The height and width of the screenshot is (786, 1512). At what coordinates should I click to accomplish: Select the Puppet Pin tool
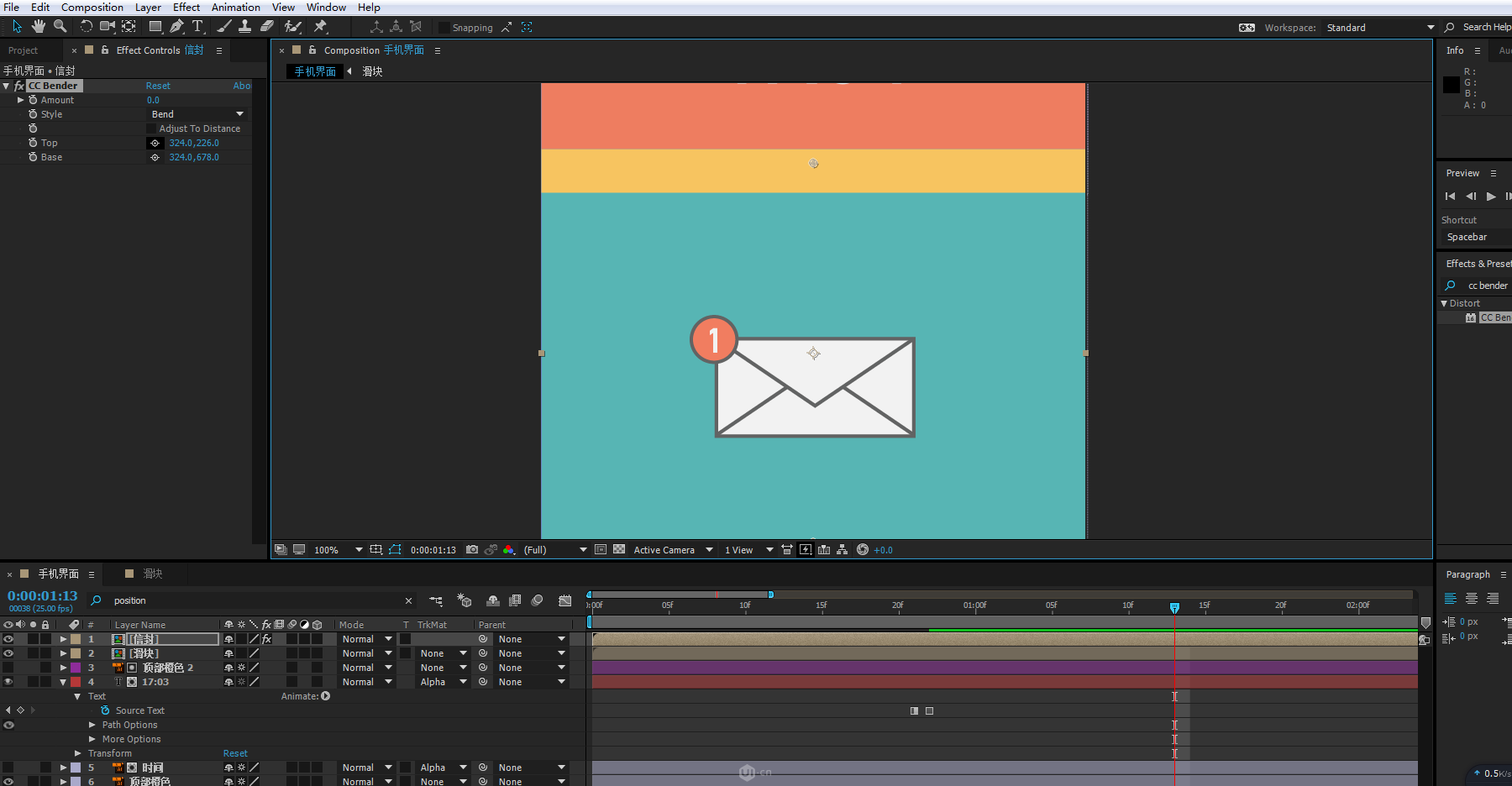pos(320,27)
